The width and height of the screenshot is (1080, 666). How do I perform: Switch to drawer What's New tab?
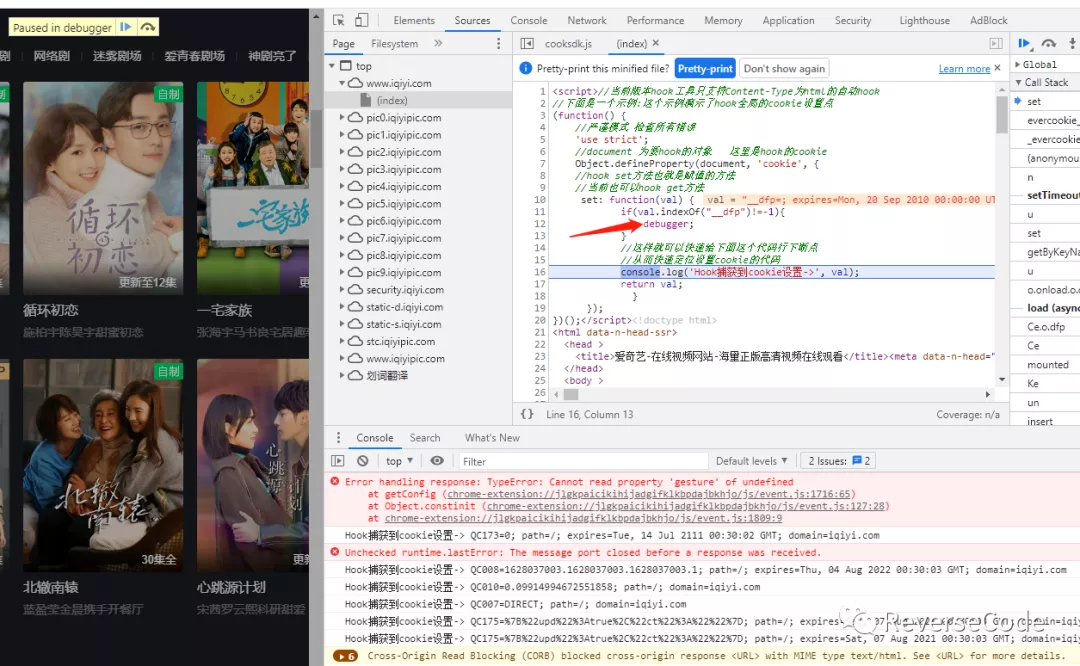[492, 437]
